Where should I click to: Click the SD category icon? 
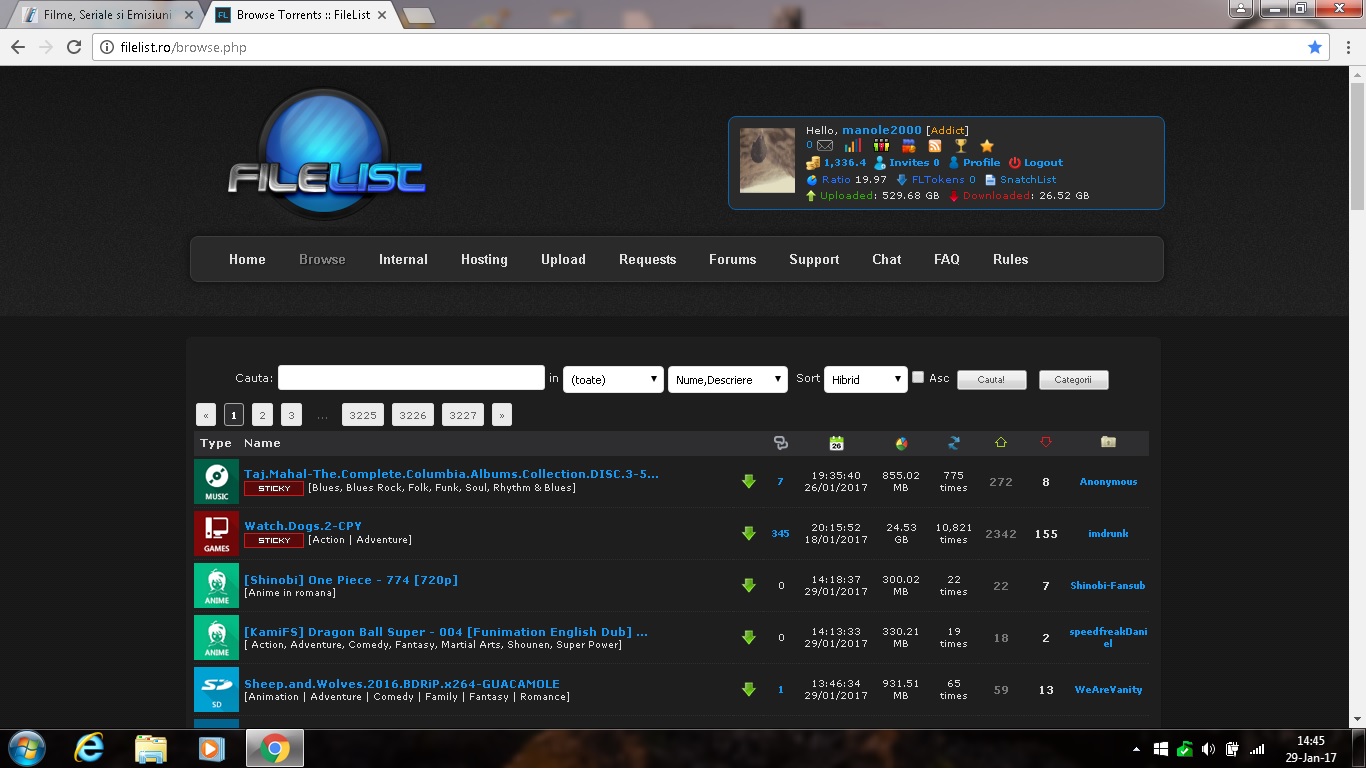[216, 690]
